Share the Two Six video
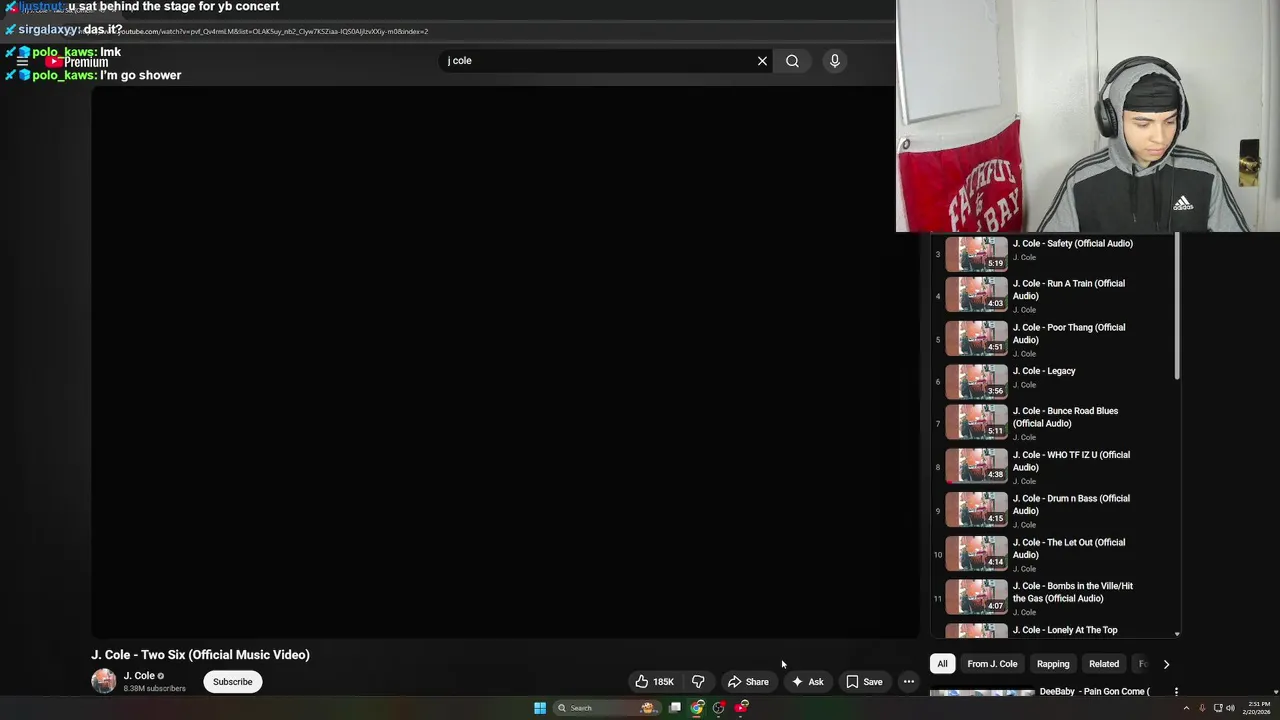 (x=748, y=682)
